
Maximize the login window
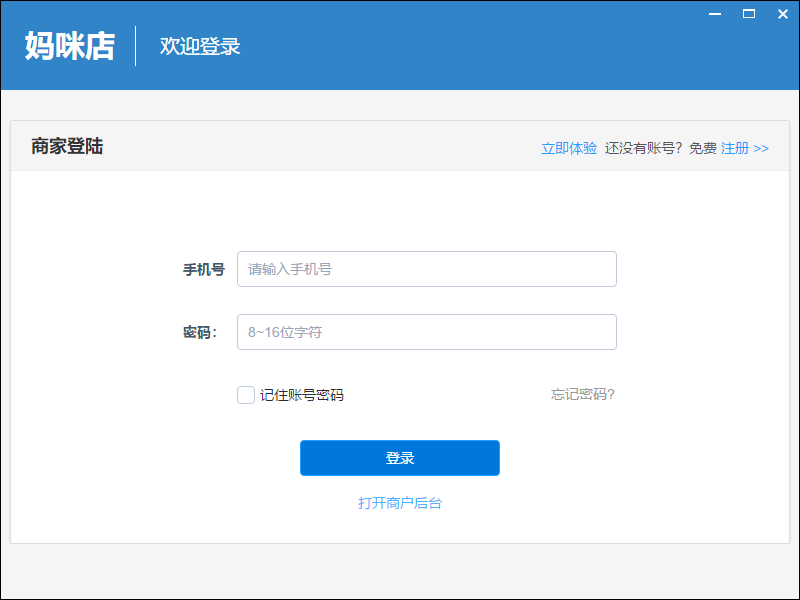(748, 13)
